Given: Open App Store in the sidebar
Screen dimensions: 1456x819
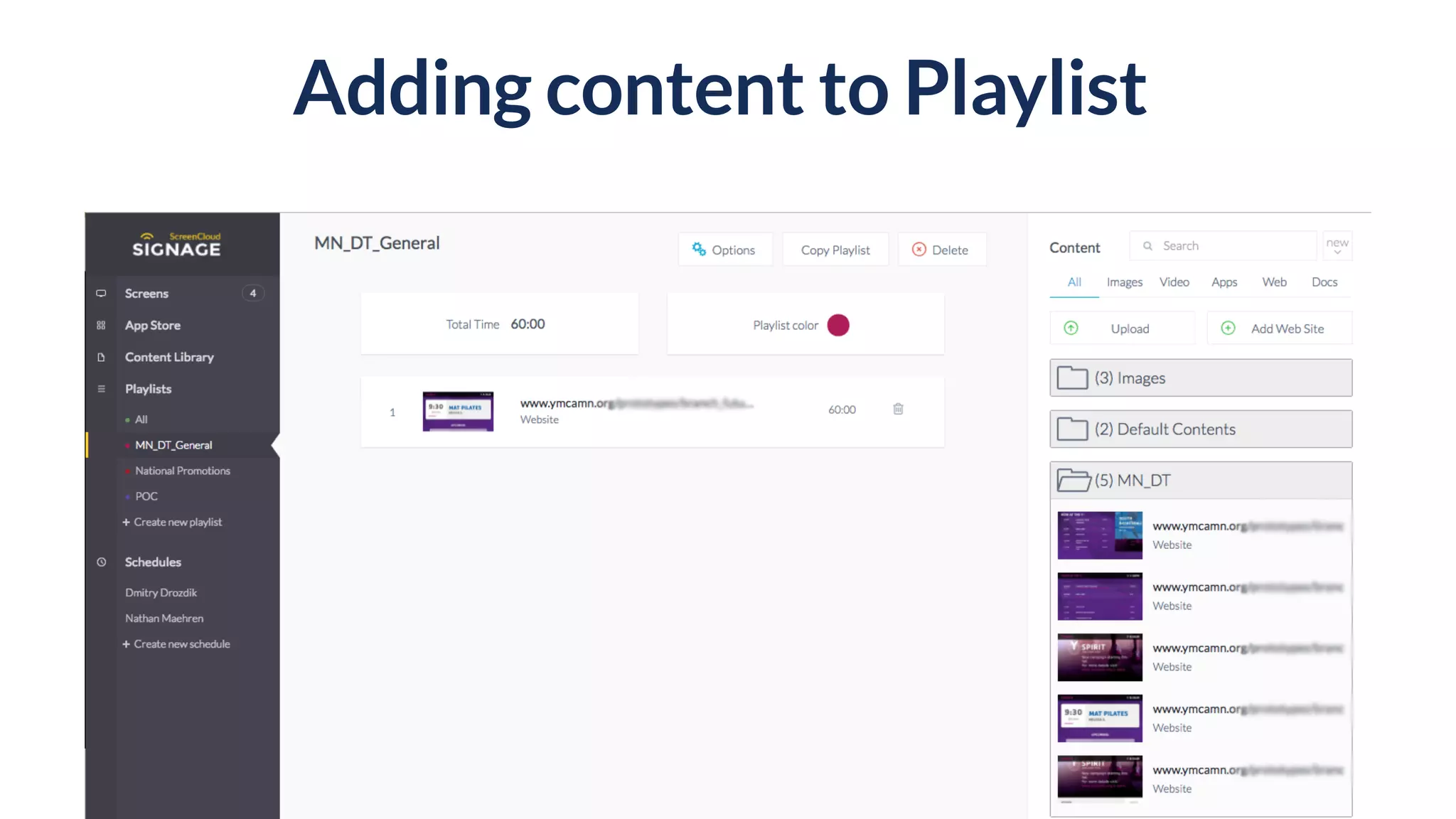Looking at the screenshot, I should pos(153,326).
